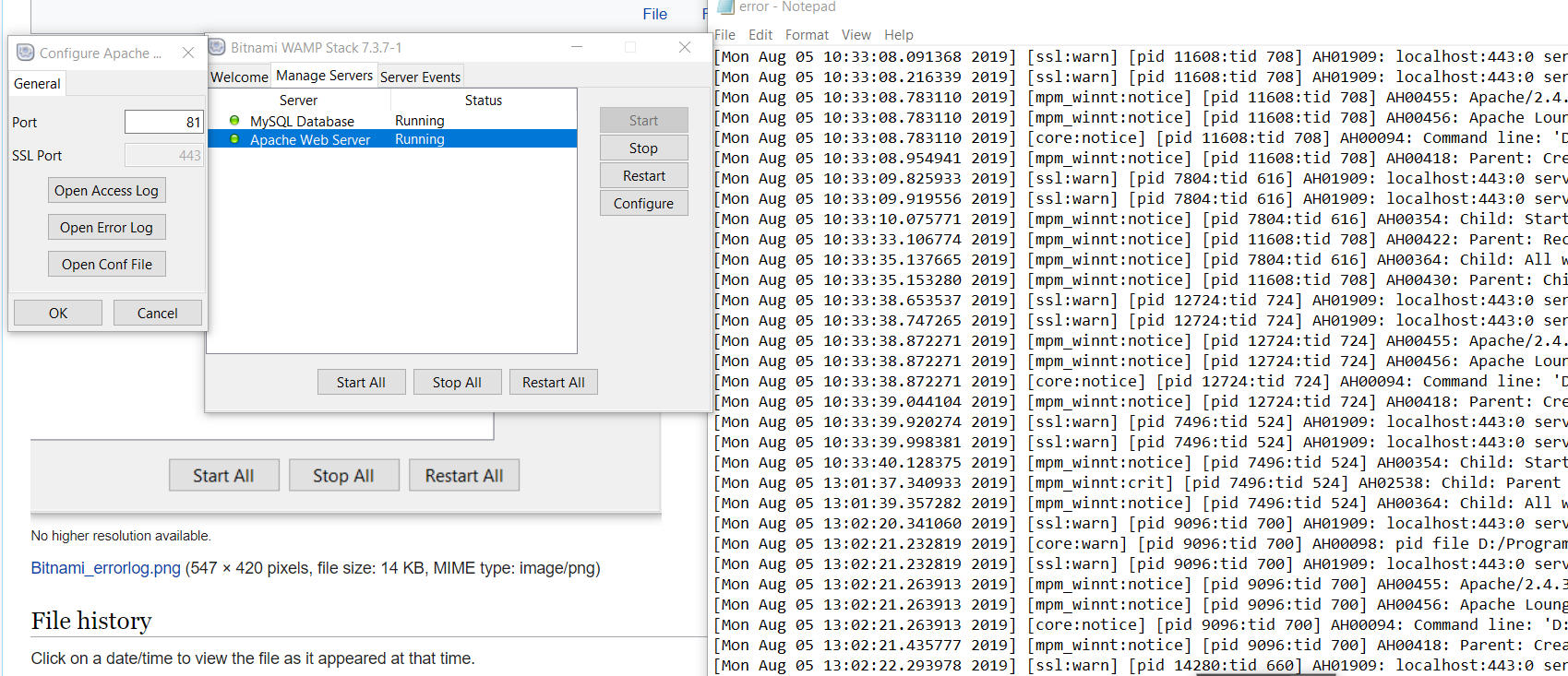This screenshot has height=676, width=1568.
Task: Click Apache Web Server green status icon
Action: [x=234, y=139]
